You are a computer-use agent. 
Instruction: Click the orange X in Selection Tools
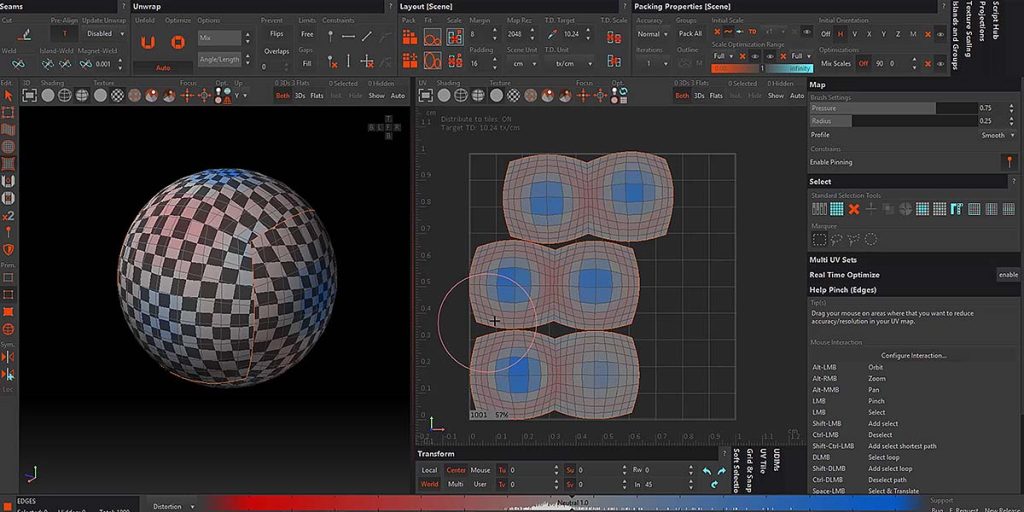coord(854,209)
